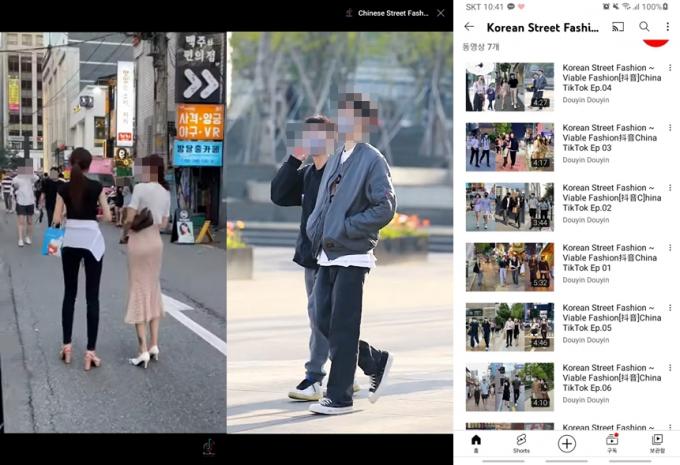Image resolution: width=680 pixels, height=465 pixels.
Task: Switch to the Shorts tab
Action: coord(521,442)
